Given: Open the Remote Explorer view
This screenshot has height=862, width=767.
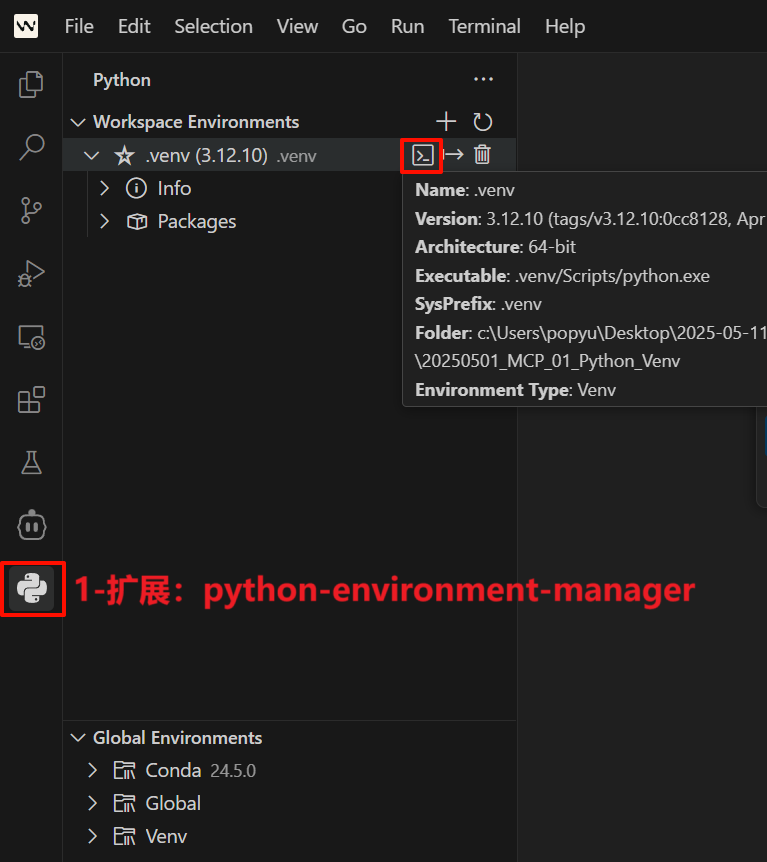Looking at the screenshot, I should pos(31,337).
